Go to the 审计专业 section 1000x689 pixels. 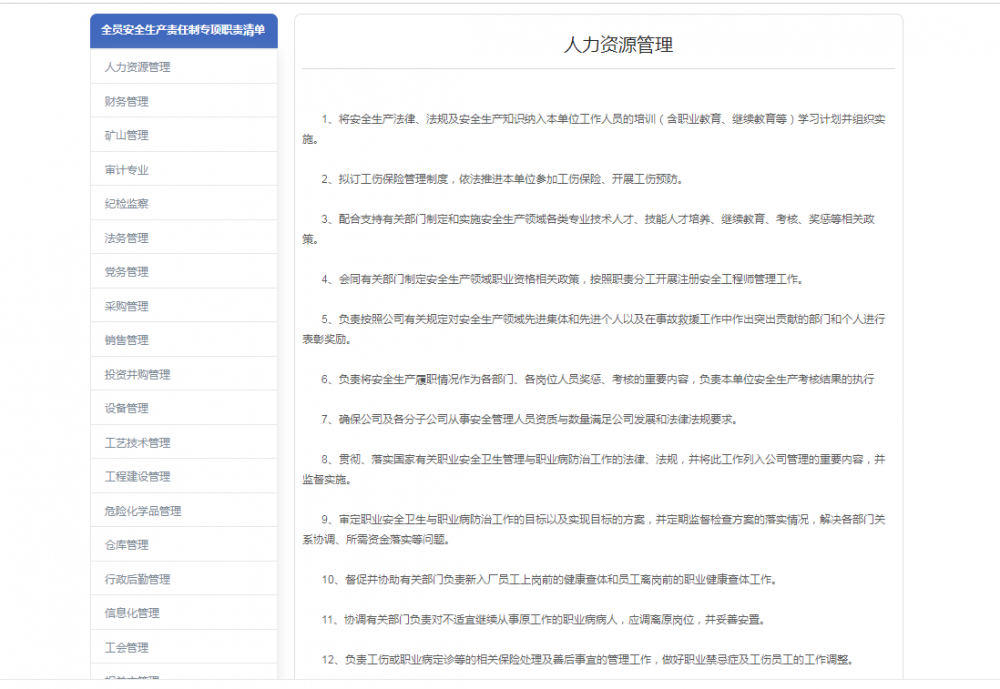(x=184, y=170)
